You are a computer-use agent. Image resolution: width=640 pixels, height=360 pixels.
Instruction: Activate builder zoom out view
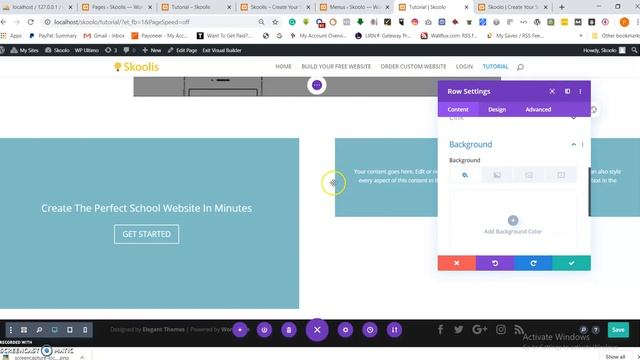point(39,330)
